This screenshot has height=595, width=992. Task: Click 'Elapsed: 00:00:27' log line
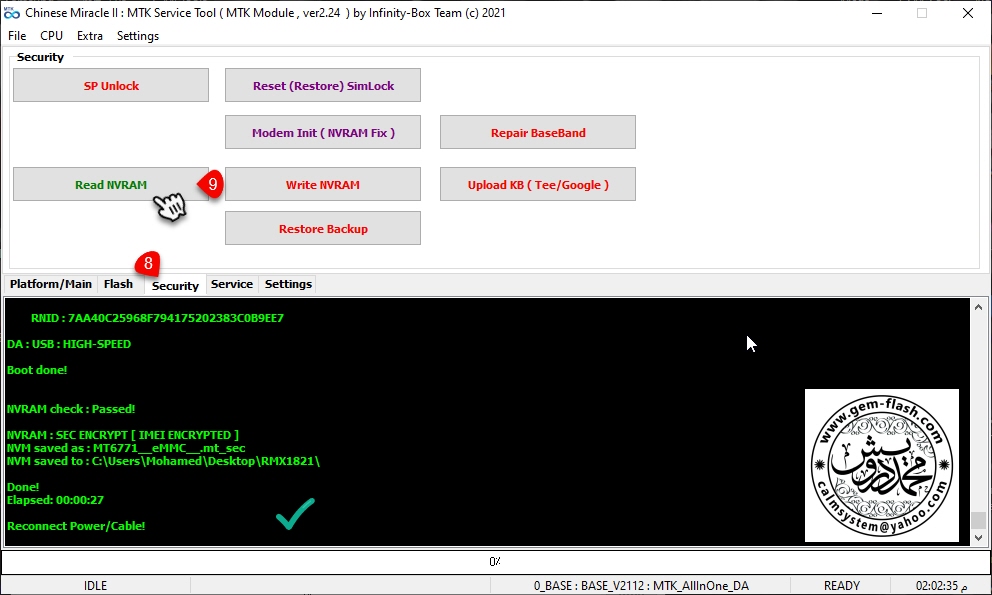coord(56,500)
